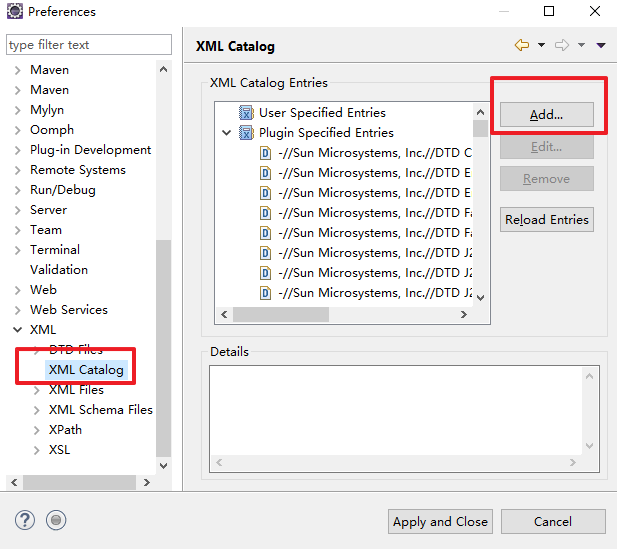
Task: Expand the XPath node
Action: 37,430
